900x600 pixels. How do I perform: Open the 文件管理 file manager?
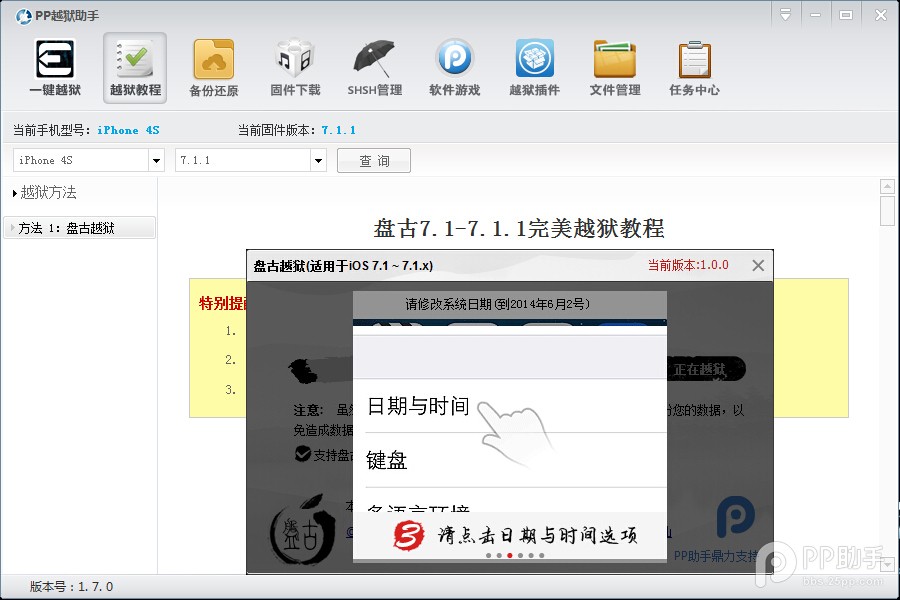pos(614,66)
